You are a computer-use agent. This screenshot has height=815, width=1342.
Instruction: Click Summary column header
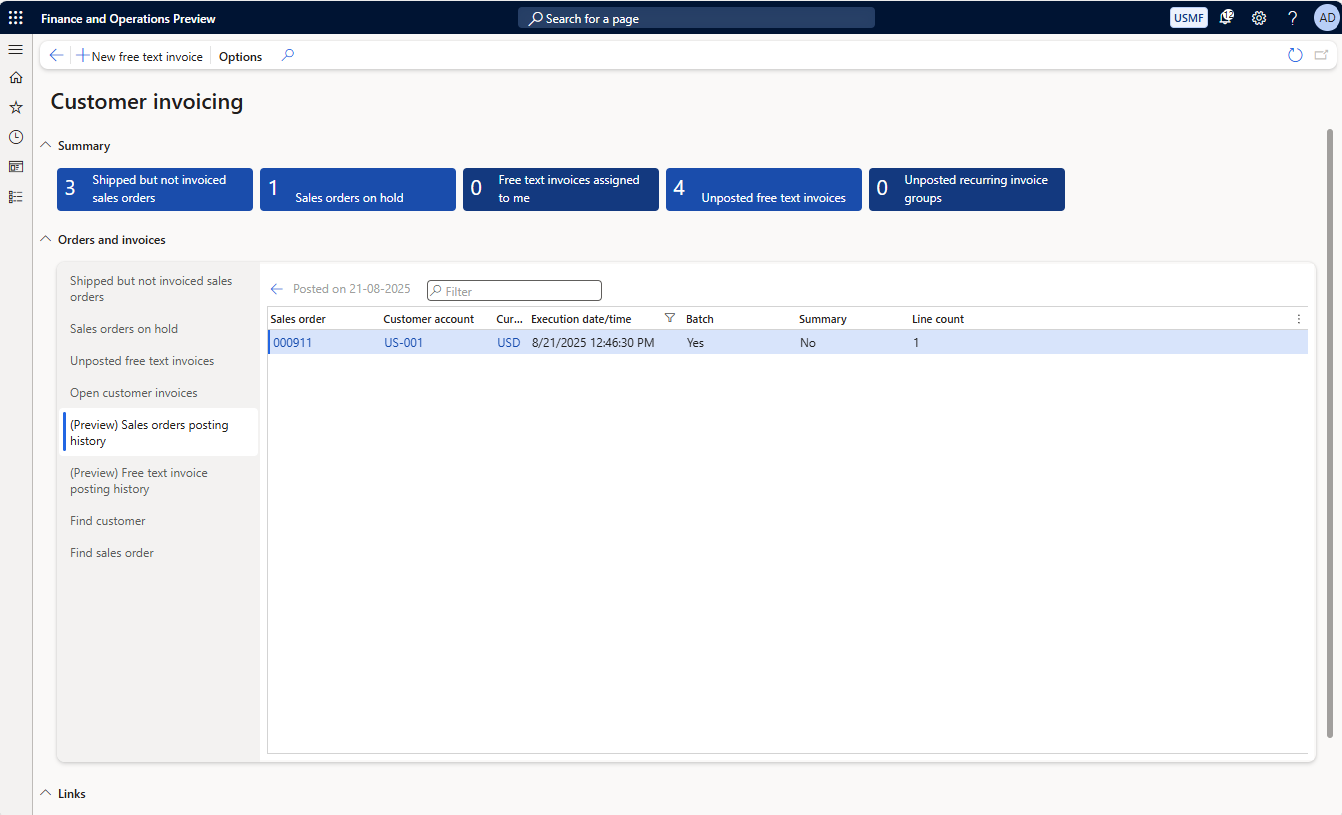point(823,319)
